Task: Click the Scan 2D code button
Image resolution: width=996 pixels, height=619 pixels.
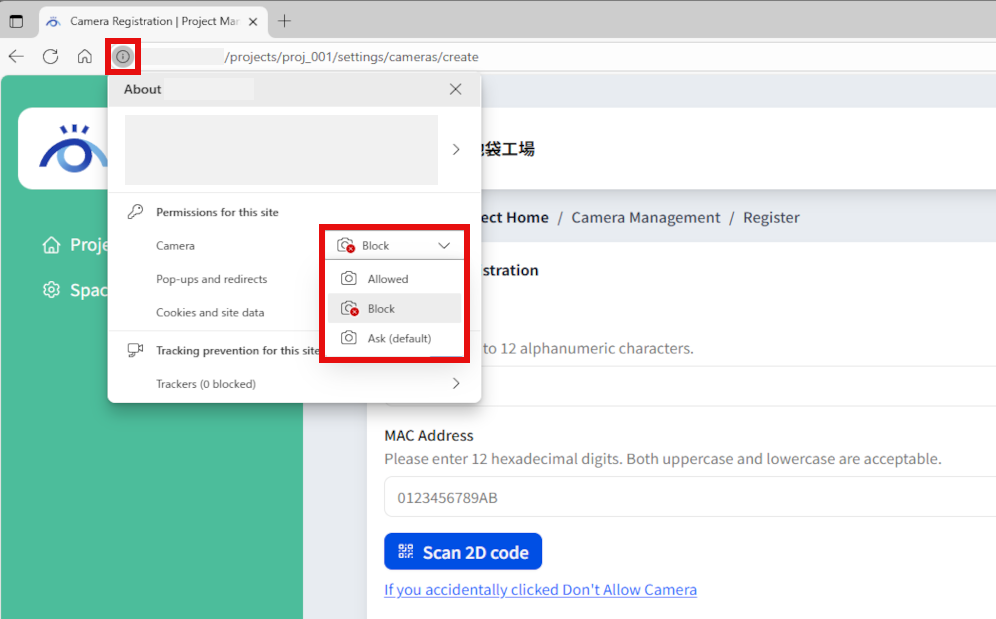Action: tap(463, 551)
